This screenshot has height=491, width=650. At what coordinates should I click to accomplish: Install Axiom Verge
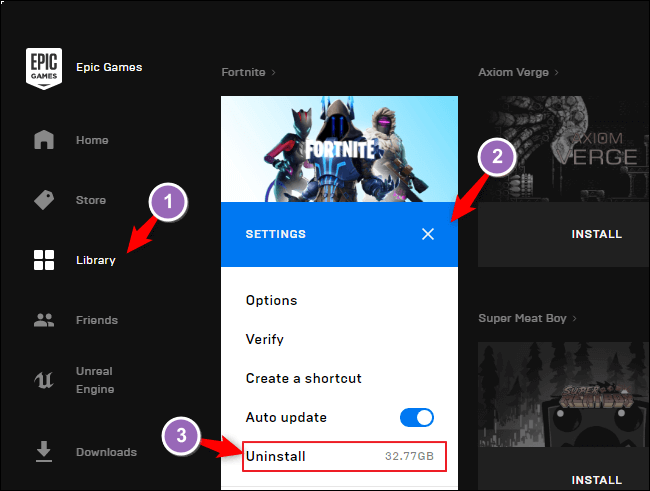[596, 234]
